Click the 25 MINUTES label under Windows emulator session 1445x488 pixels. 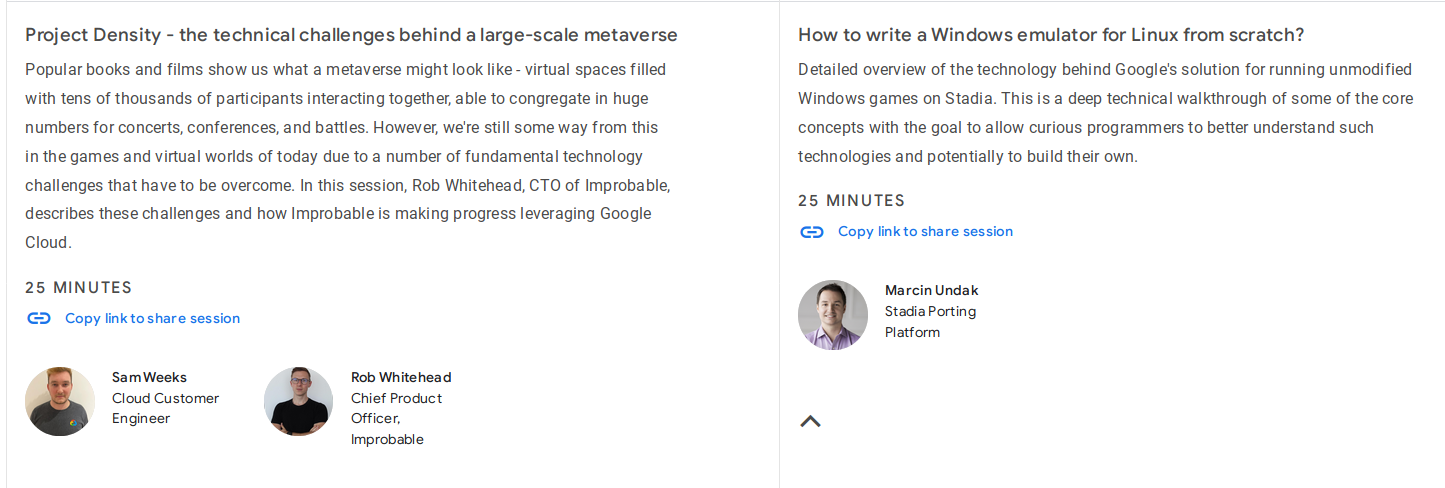coord(851,201)
